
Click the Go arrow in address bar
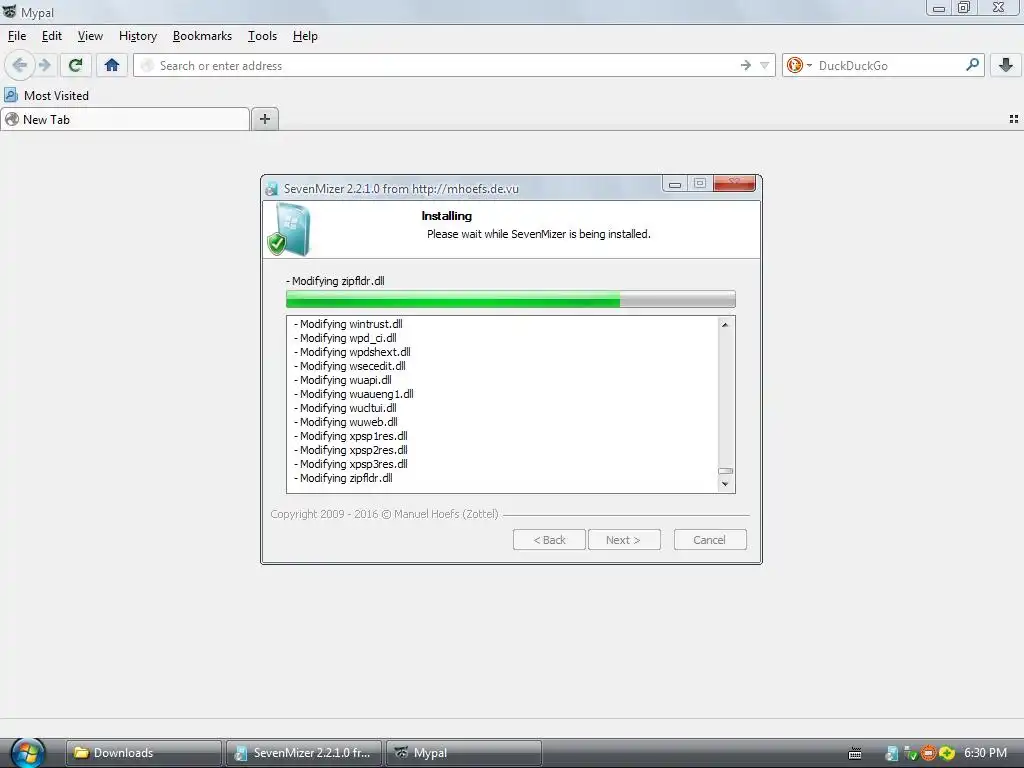click(745, 65)
